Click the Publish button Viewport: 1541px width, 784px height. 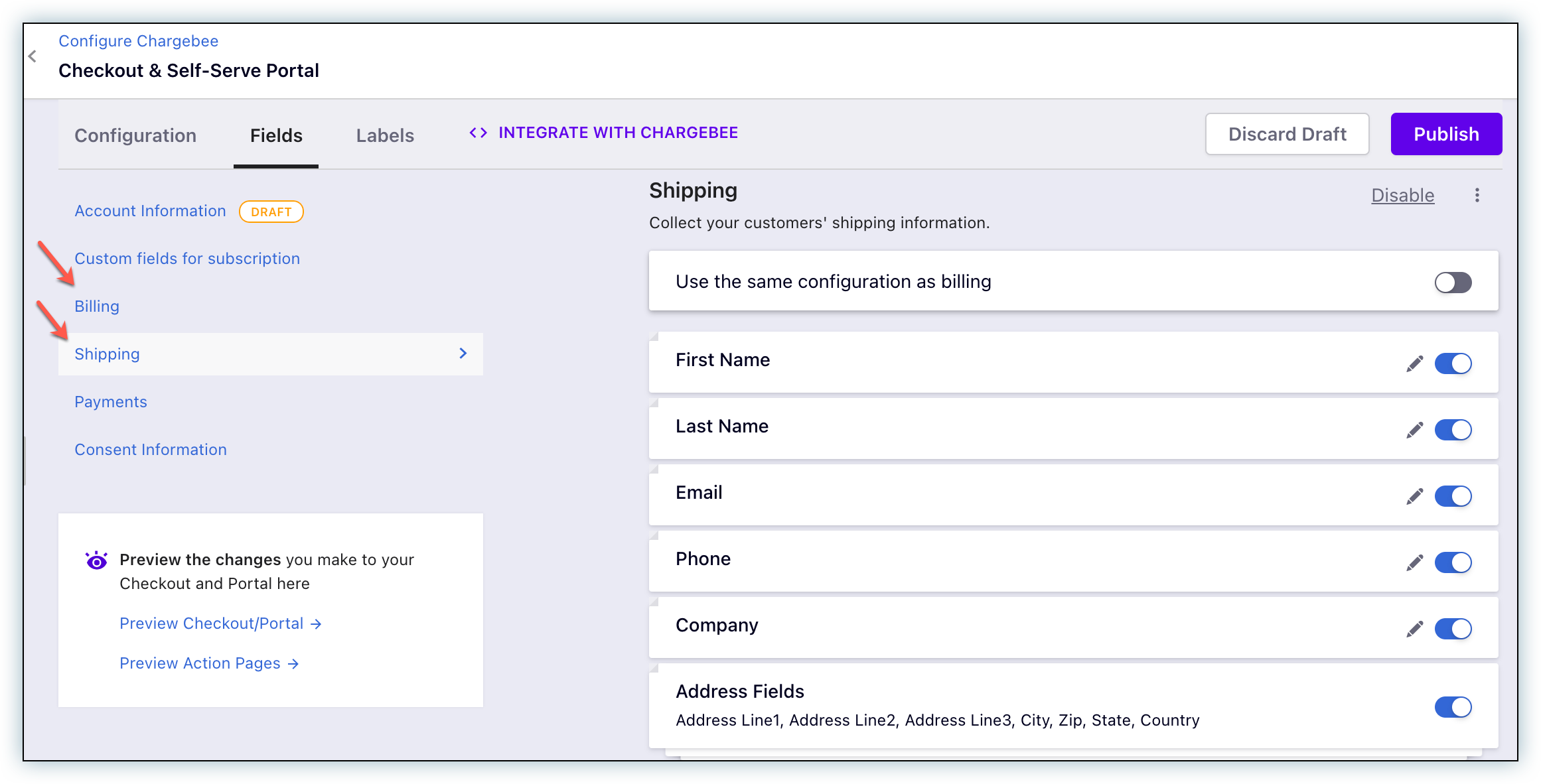coord(1446,134)
